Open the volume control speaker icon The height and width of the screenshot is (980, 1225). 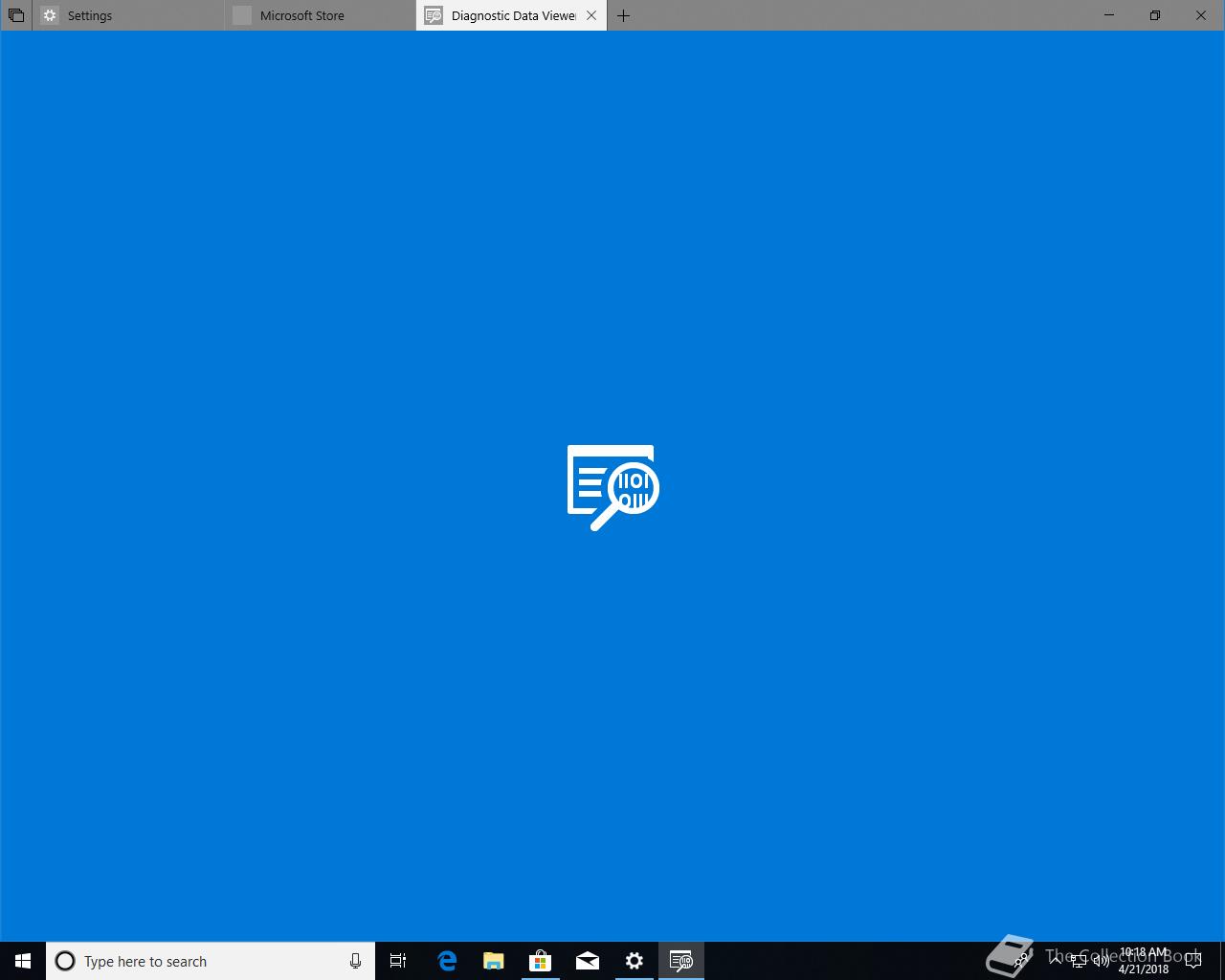[1101, 961]
